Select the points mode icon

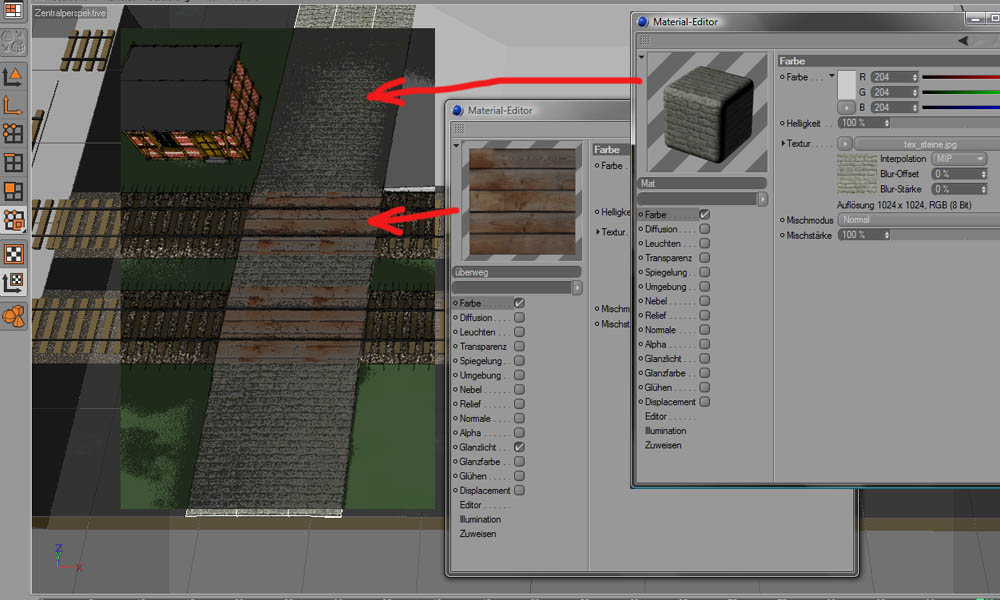[x=14, y=132]
